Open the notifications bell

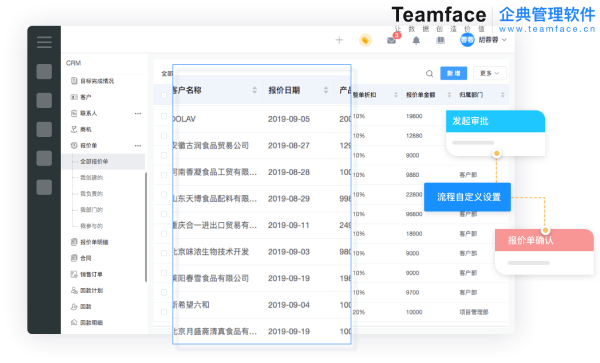point(416,40)
